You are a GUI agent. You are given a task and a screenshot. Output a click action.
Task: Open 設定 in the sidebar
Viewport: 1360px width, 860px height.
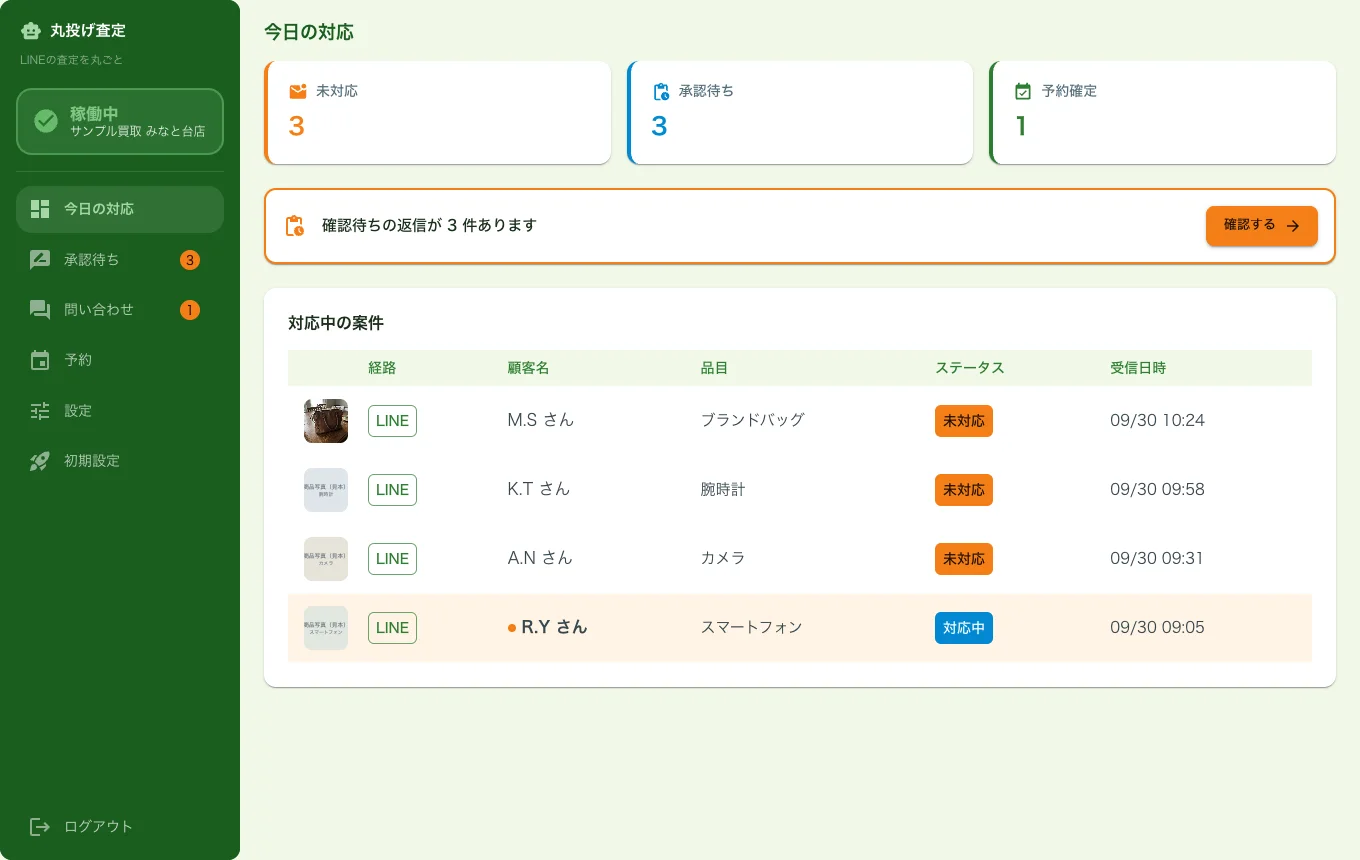(120, 411)
